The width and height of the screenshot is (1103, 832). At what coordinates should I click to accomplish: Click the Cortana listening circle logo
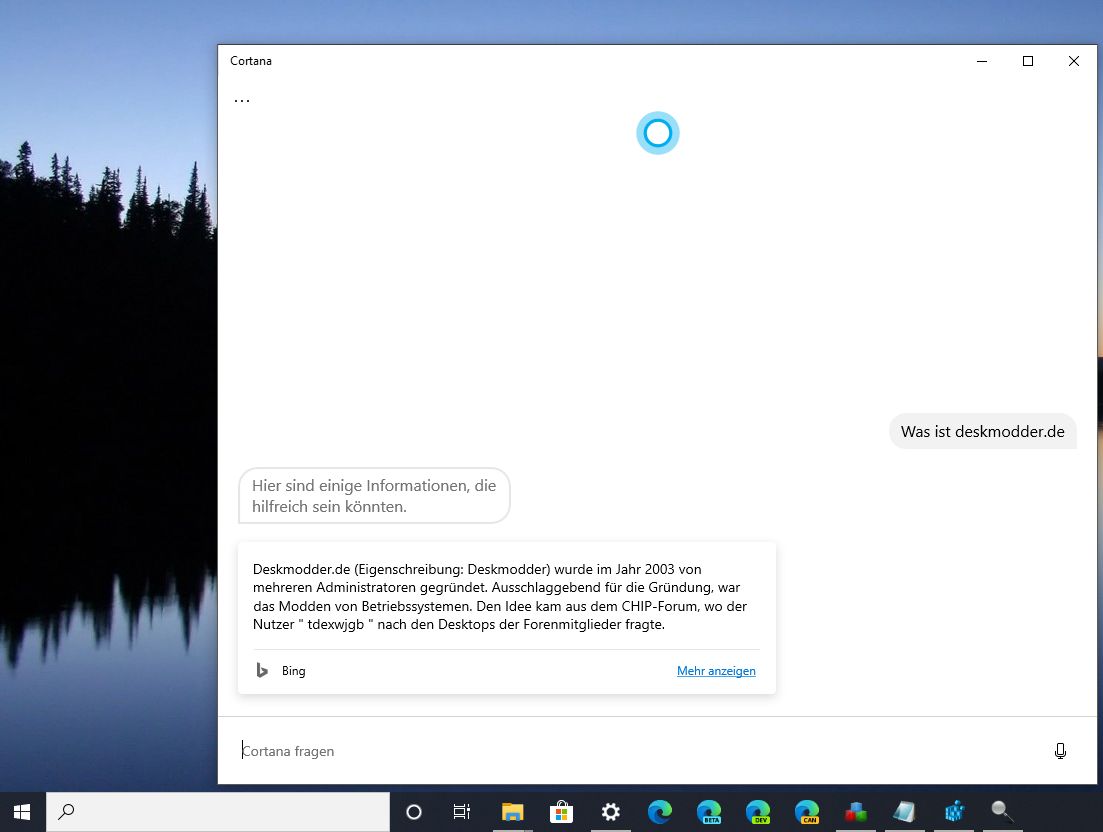point(658,133)
